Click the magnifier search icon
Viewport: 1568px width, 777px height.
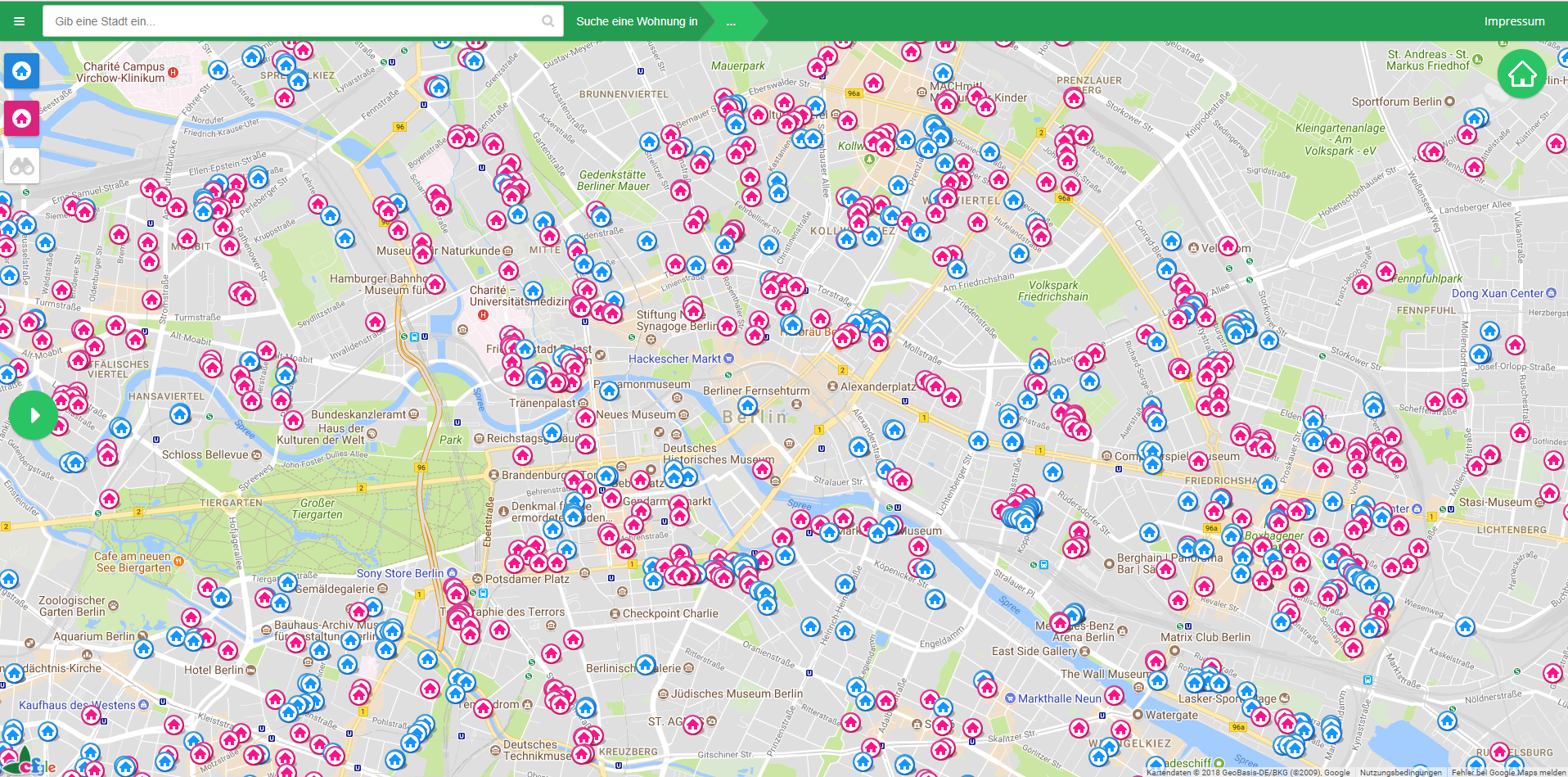[547, 21]
